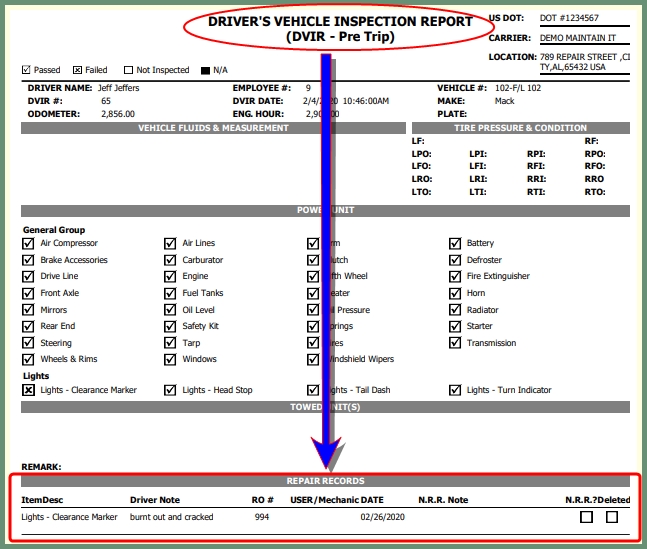
Task: Toggle the Lights - Turn Indicator checkbox
Action: coord(455,390)
